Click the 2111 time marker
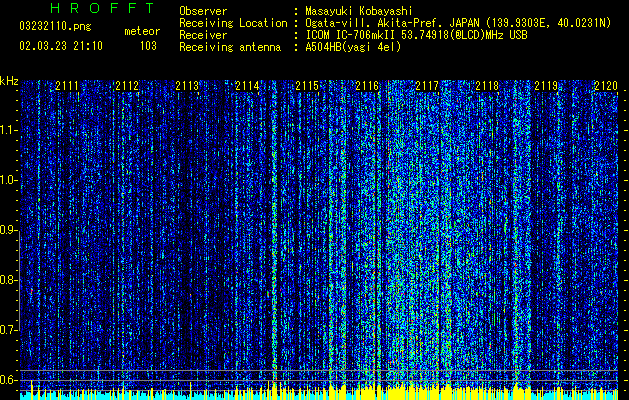Viewport: 629px width, 400px height. (x=67, y=86)
